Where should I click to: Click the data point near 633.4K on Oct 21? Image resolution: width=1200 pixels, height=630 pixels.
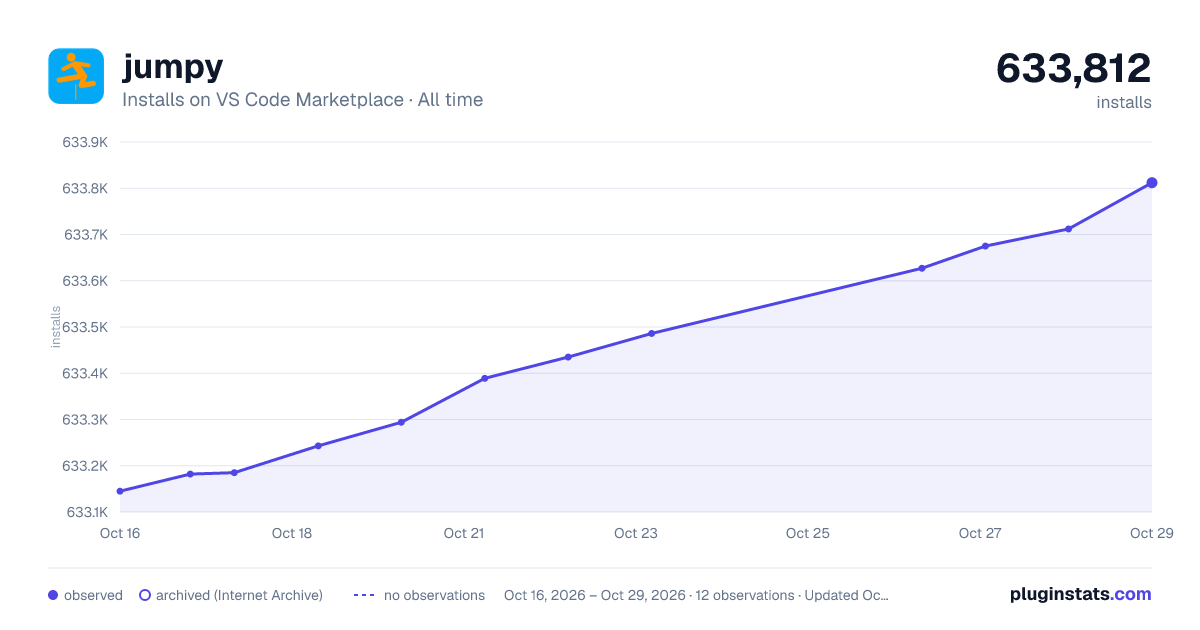(x=484, y=378)
